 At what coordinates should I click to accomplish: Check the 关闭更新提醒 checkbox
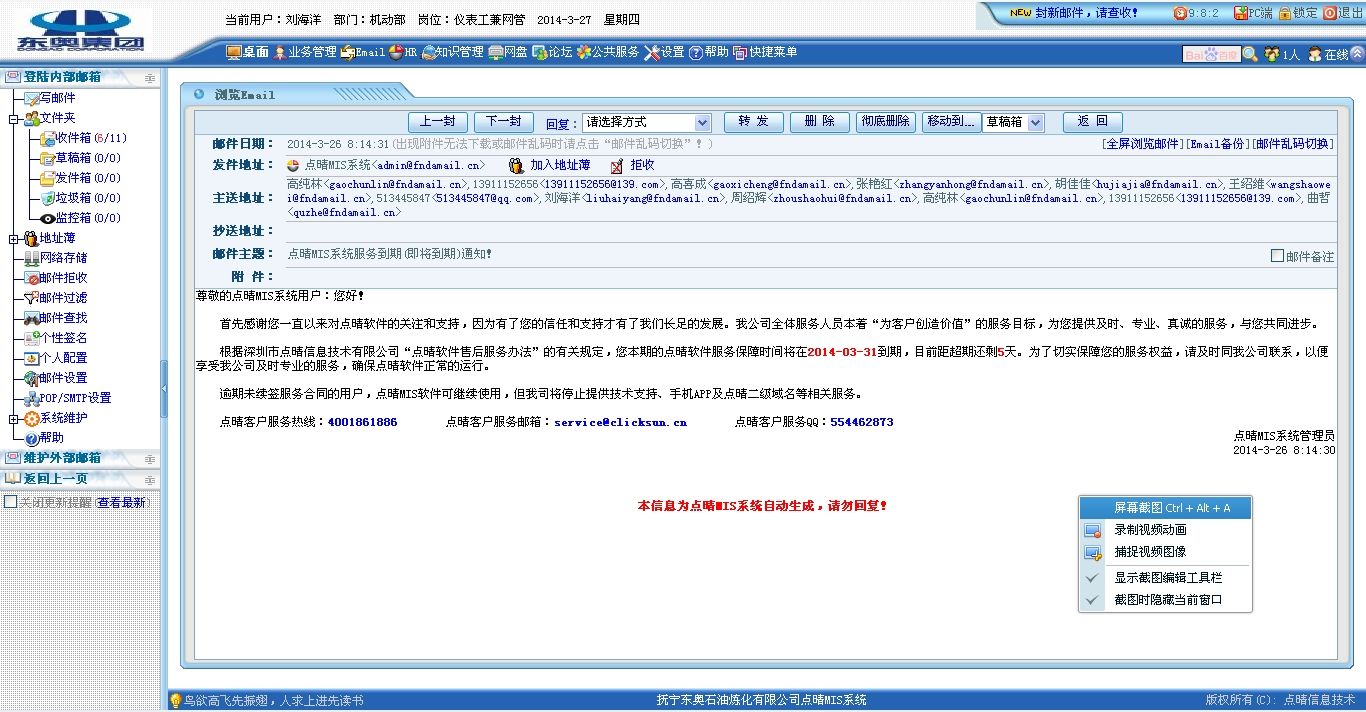[x=11, y=502]
